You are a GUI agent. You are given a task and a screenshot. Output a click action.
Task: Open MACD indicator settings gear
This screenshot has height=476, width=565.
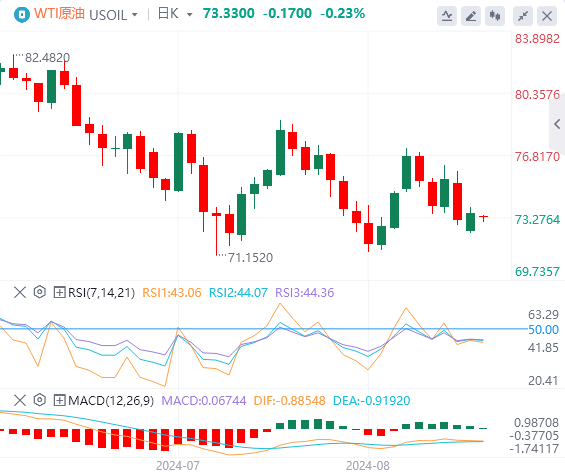[x=40, y=400]
